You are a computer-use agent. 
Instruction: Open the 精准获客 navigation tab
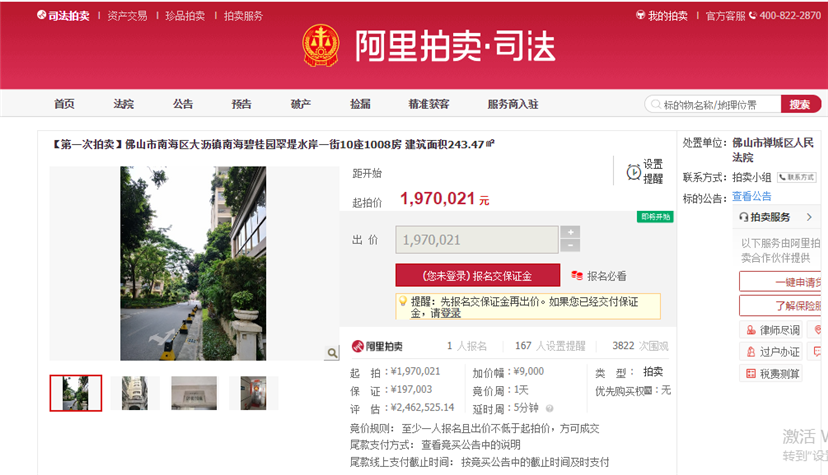[429, 104]
